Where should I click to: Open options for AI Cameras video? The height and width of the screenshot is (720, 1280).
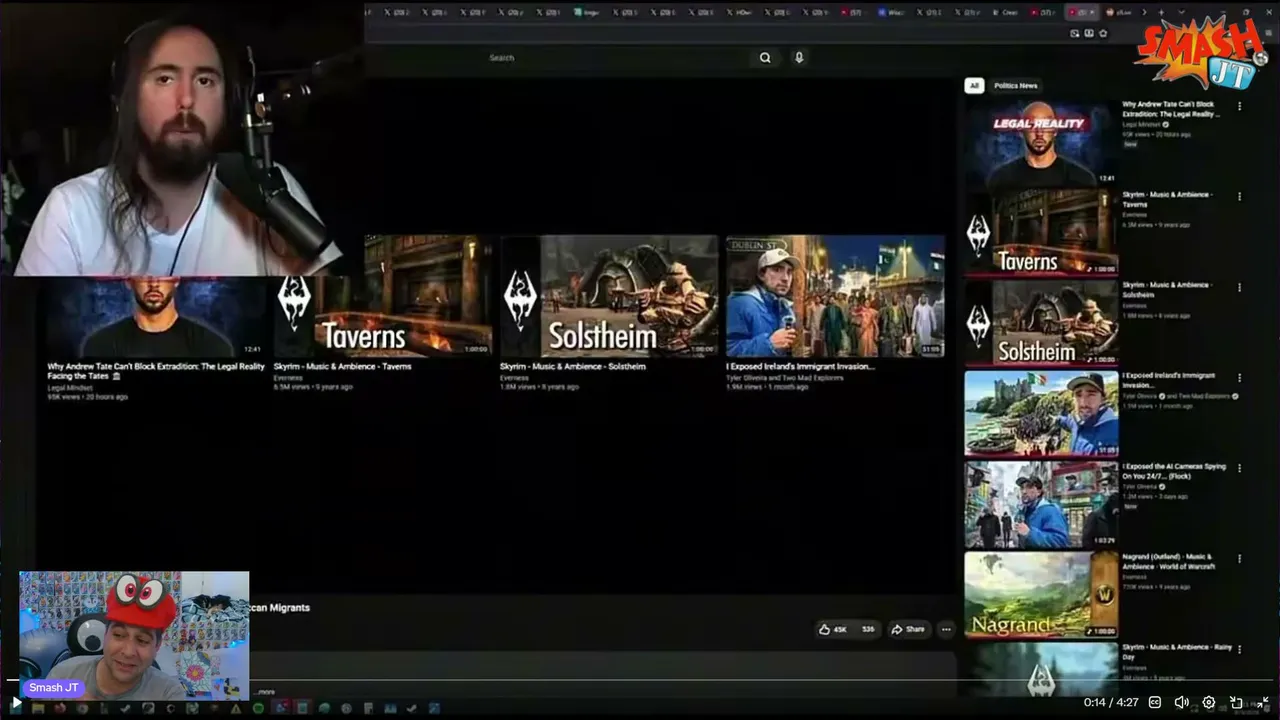pos(1240,468)
